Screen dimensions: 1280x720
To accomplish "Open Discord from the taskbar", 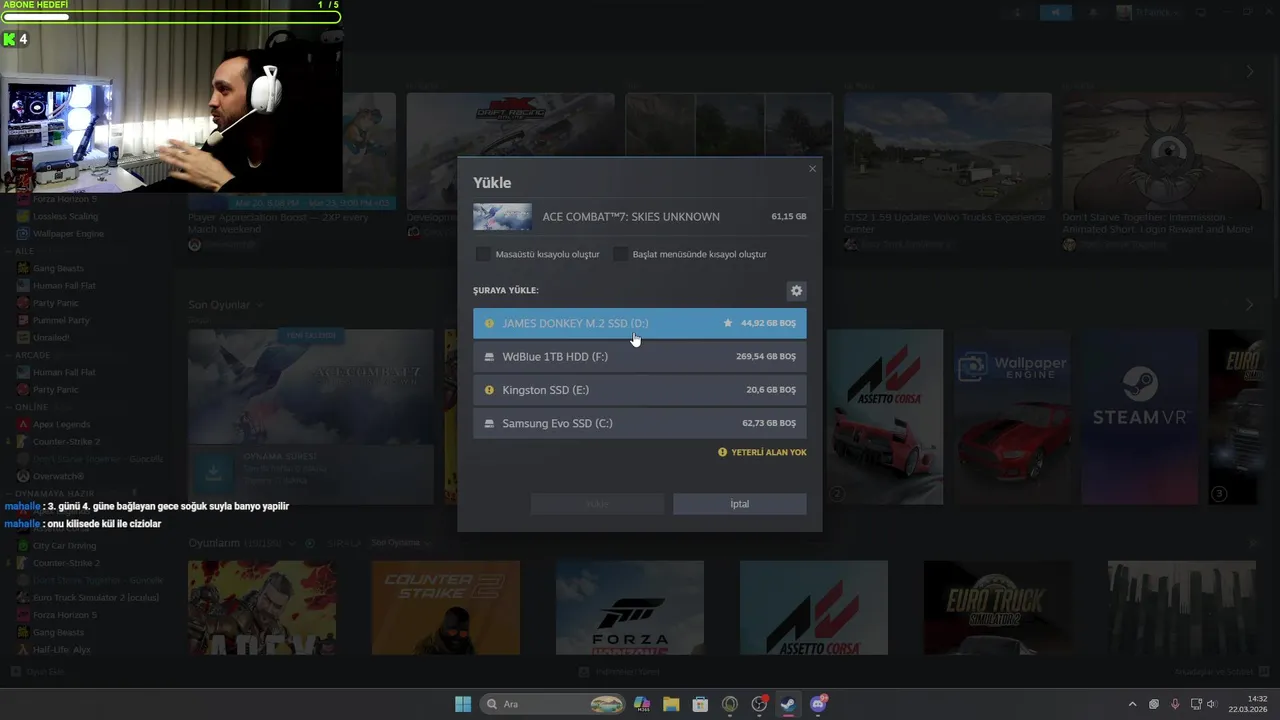I will [x=818, y=704].
